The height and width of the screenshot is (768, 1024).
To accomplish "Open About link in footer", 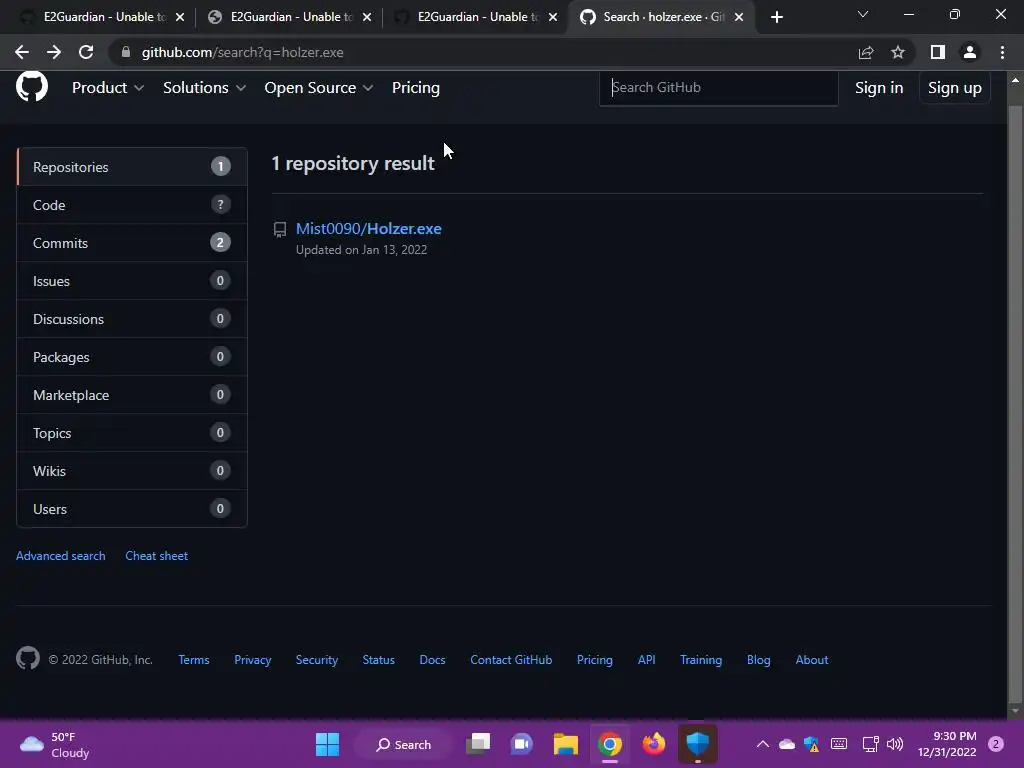I will point(812,660).
